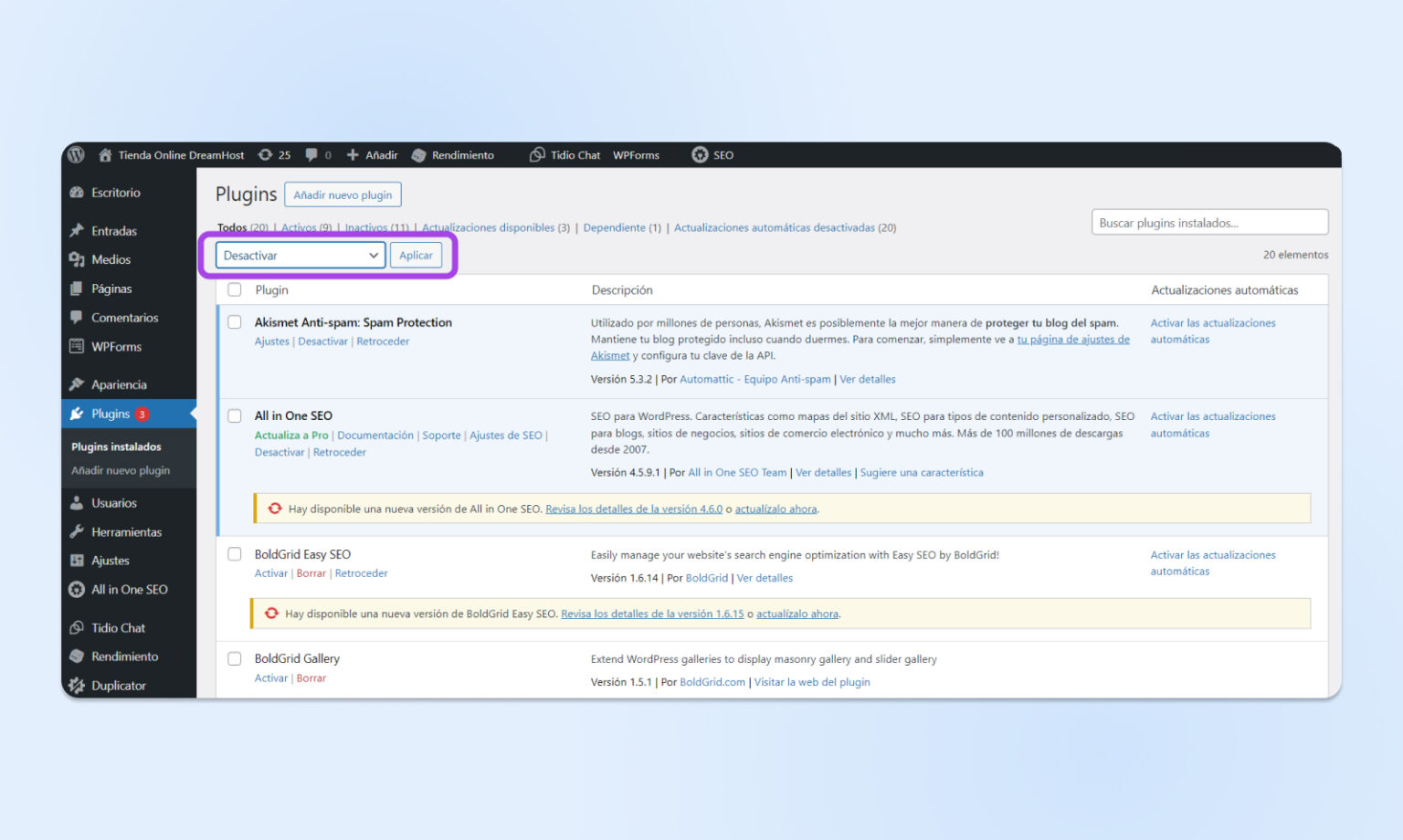Open Escritorio via the dashboard icon

[78, 193]
